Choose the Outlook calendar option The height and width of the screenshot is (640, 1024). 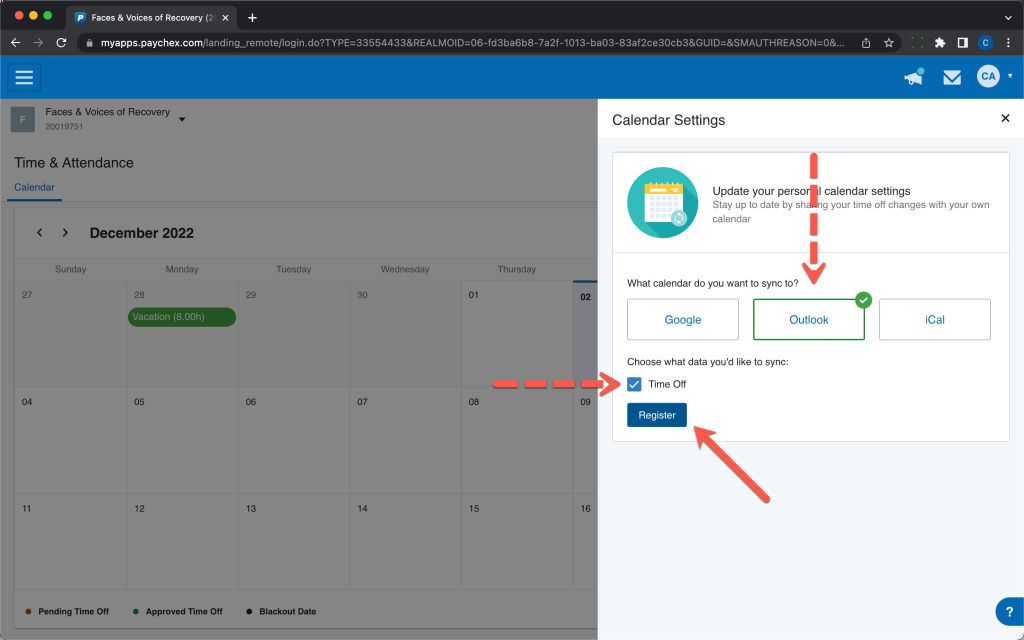(808, 320)
